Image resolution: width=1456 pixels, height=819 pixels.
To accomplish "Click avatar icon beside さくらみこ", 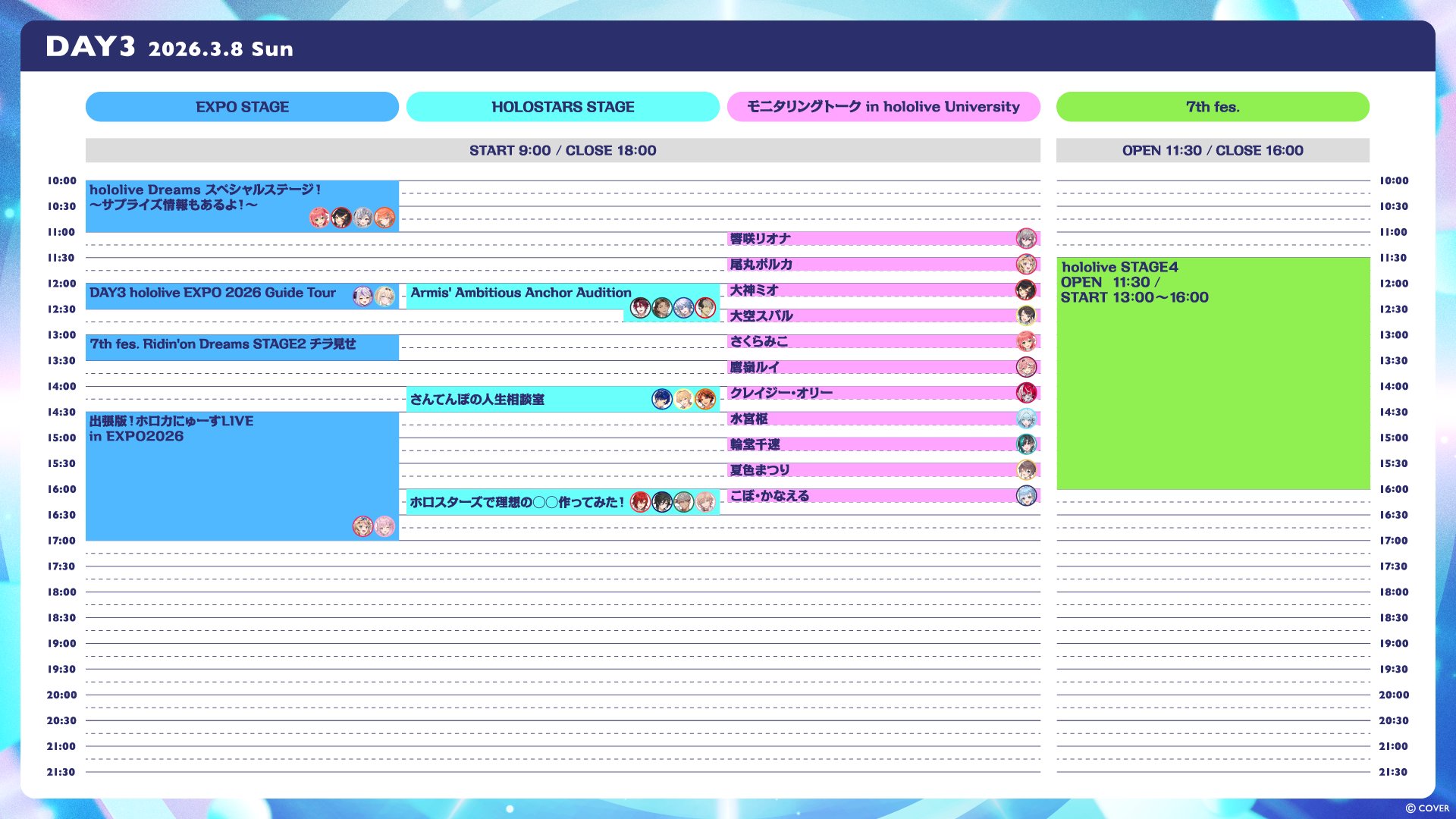I will point(1026,341).
